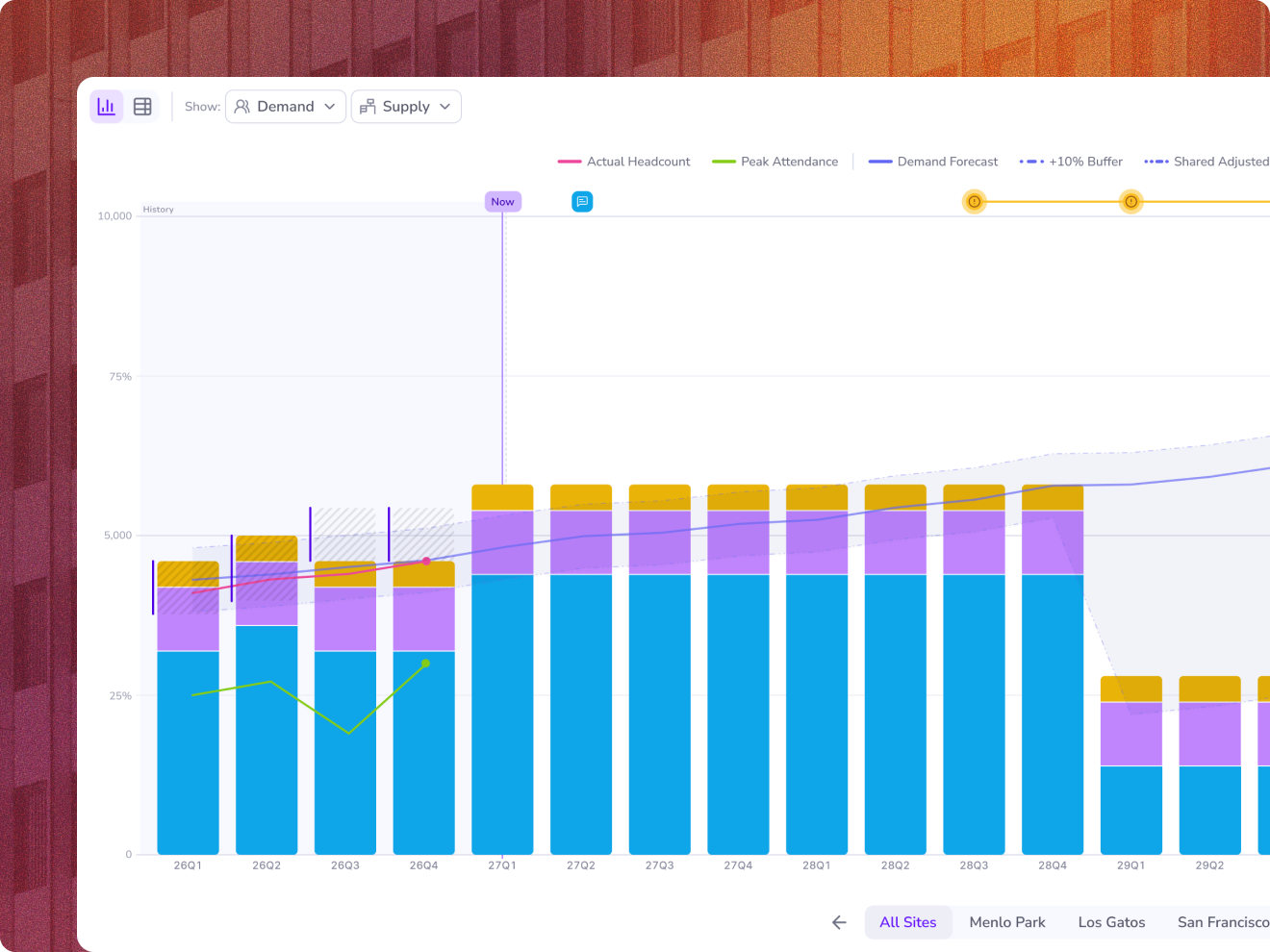The image size is (1270, 952).
Task: Toggle Shared Adjusted legend series
Action: tap(1206, 162)
